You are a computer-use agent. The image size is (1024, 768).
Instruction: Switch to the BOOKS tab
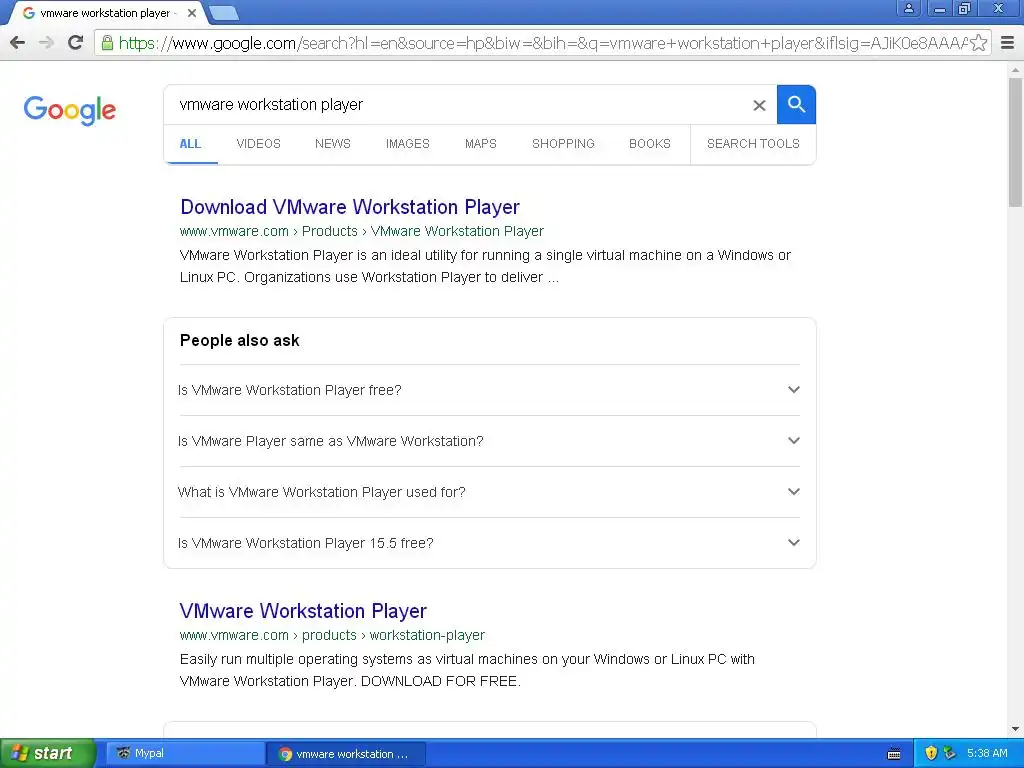click(650, 144)
